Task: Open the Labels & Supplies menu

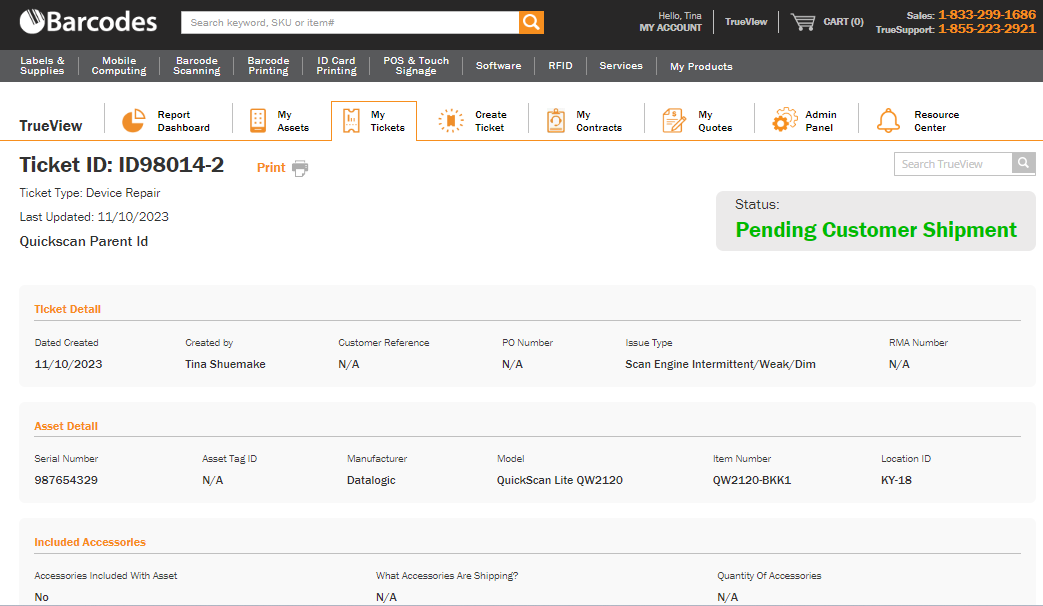Action: (x=42, y=66)
